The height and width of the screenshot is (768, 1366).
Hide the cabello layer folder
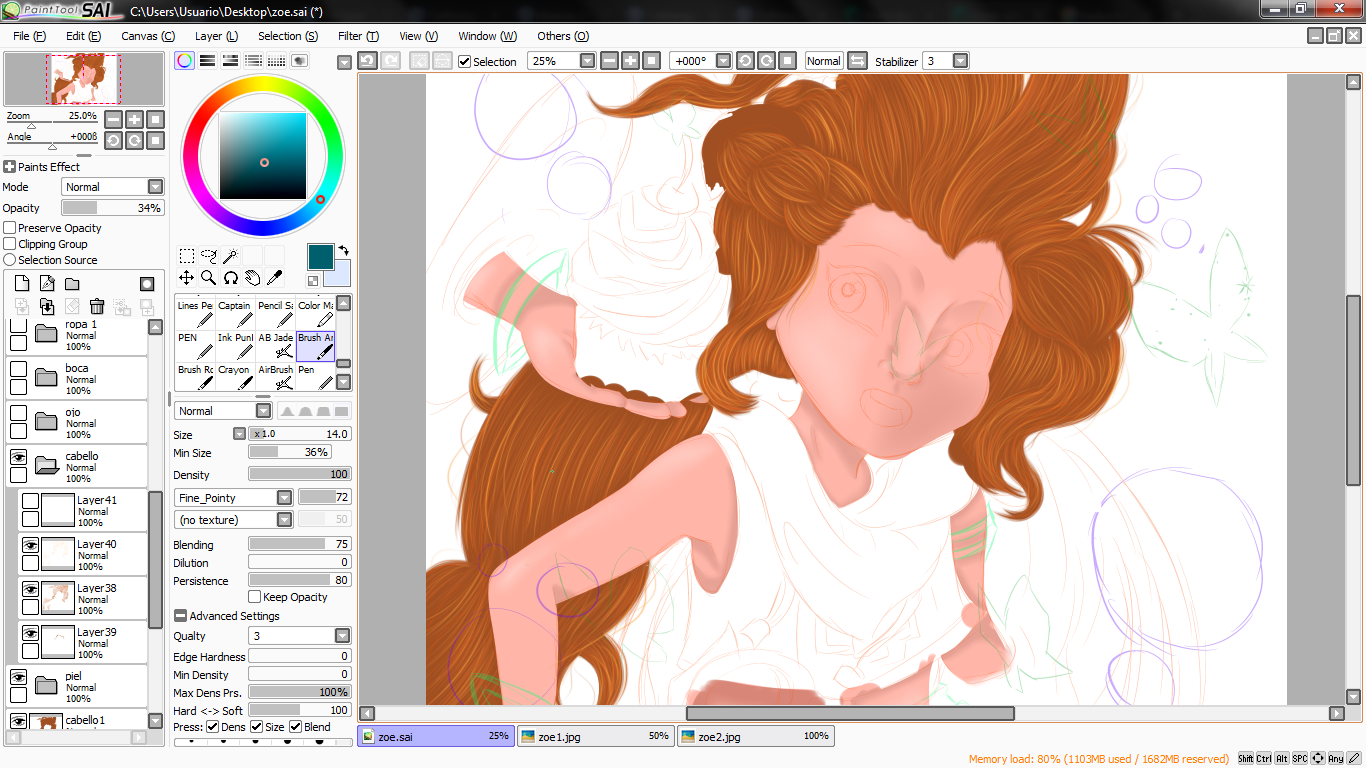click(x=18, y=456)
